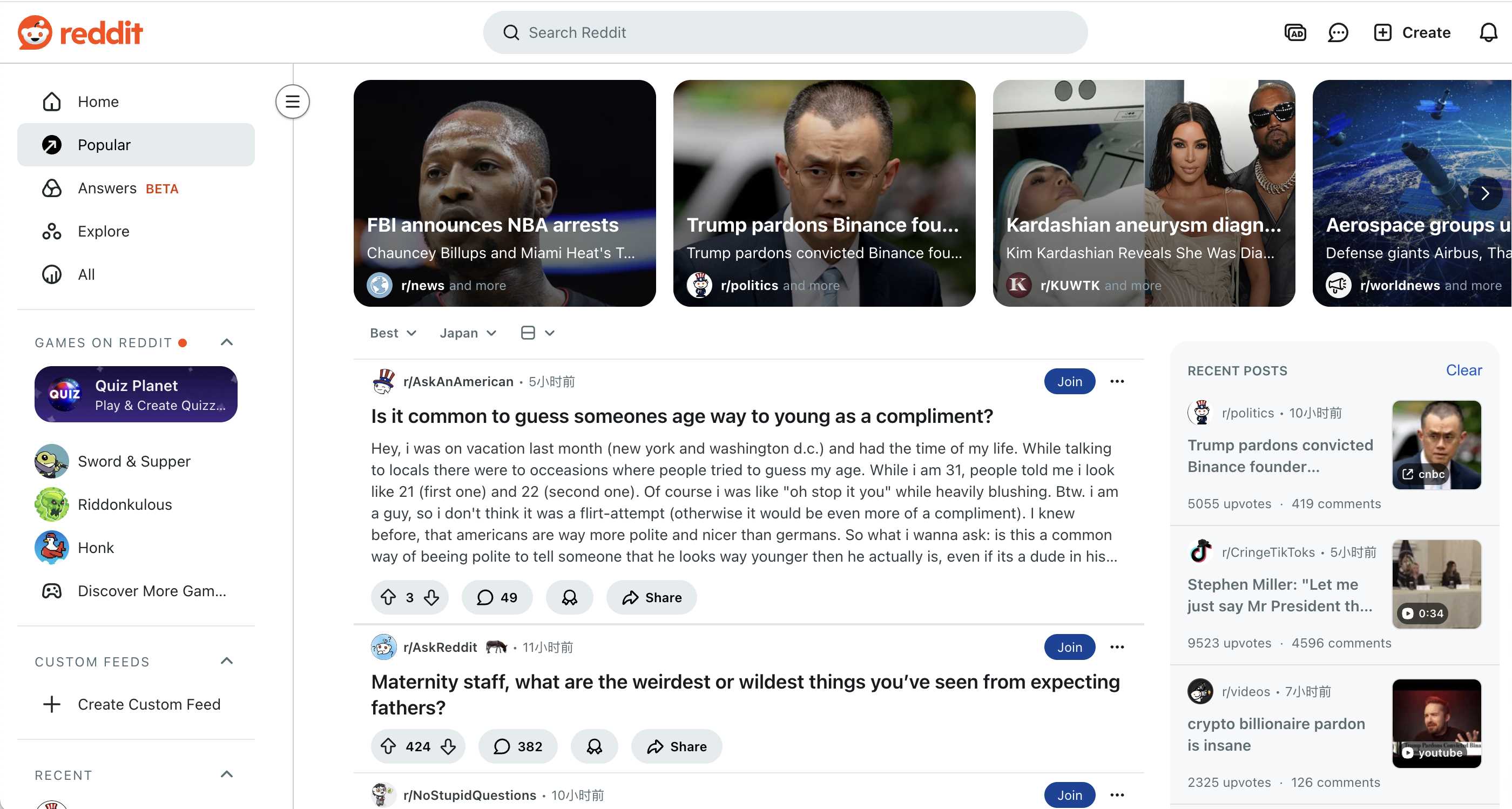
Task: Open the Japan location dropdown
Action: [x=468, y=333]
